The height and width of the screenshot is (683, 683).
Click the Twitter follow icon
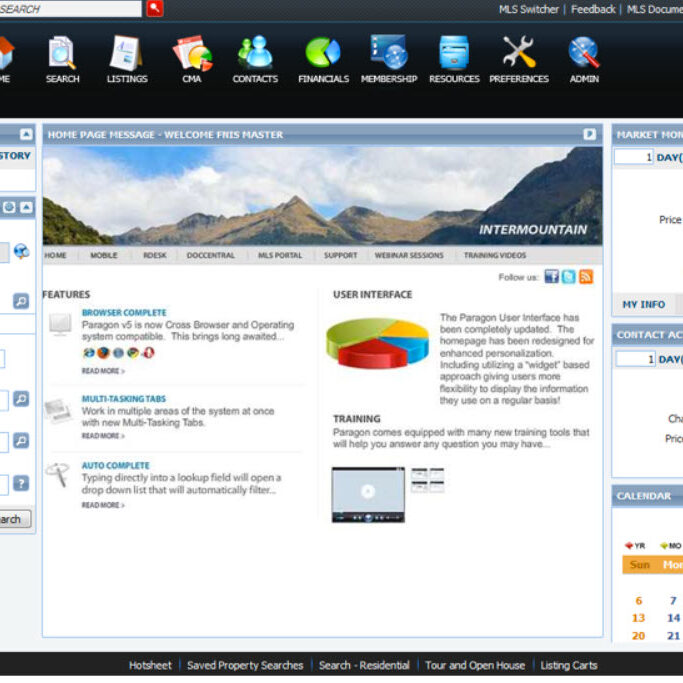coord(568,277)
